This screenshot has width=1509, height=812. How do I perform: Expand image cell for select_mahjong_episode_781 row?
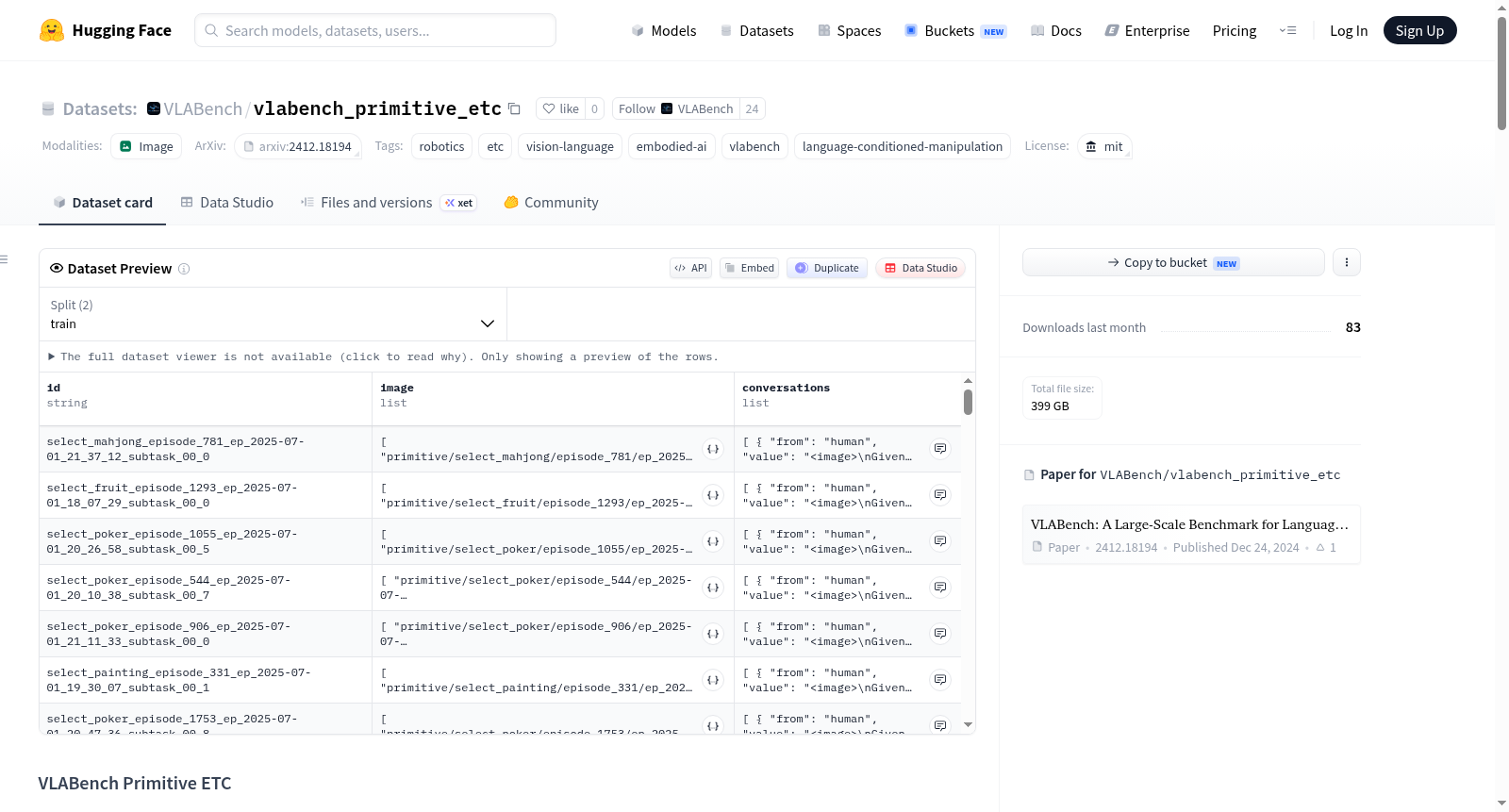coord(713,449)
